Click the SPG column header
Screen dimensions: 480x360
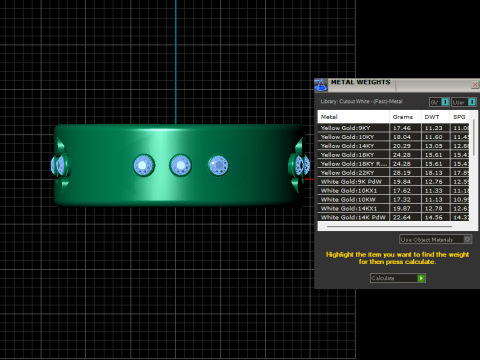[459, 117]
